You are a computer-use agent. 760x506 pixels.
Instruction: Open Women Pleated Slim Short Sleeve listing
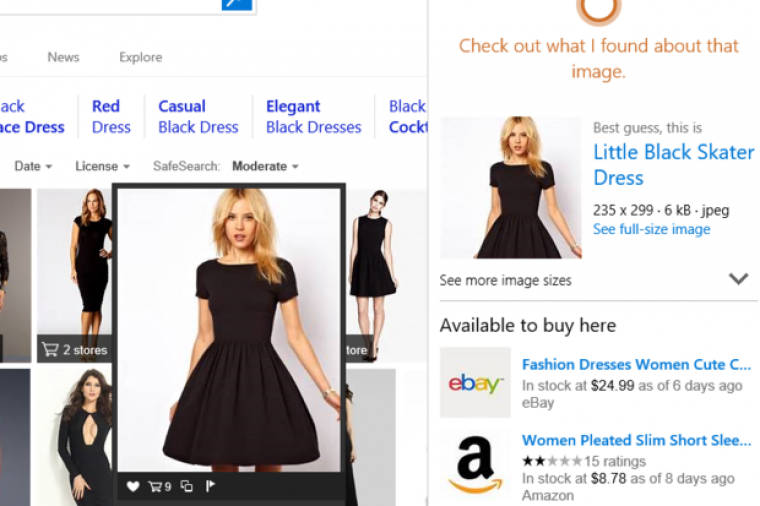pos(636,440)
